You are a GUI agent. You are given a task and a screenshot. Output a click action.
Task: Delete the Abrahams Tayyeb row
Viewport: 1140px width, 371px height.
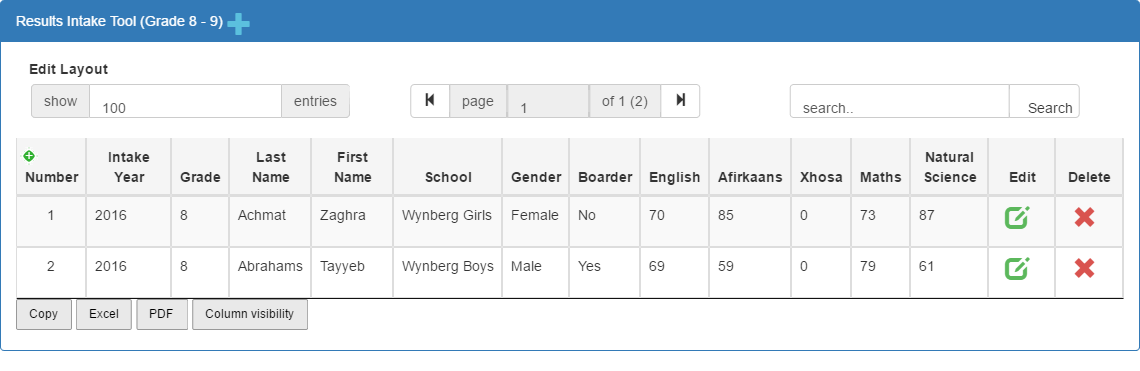click(1084, 268)
